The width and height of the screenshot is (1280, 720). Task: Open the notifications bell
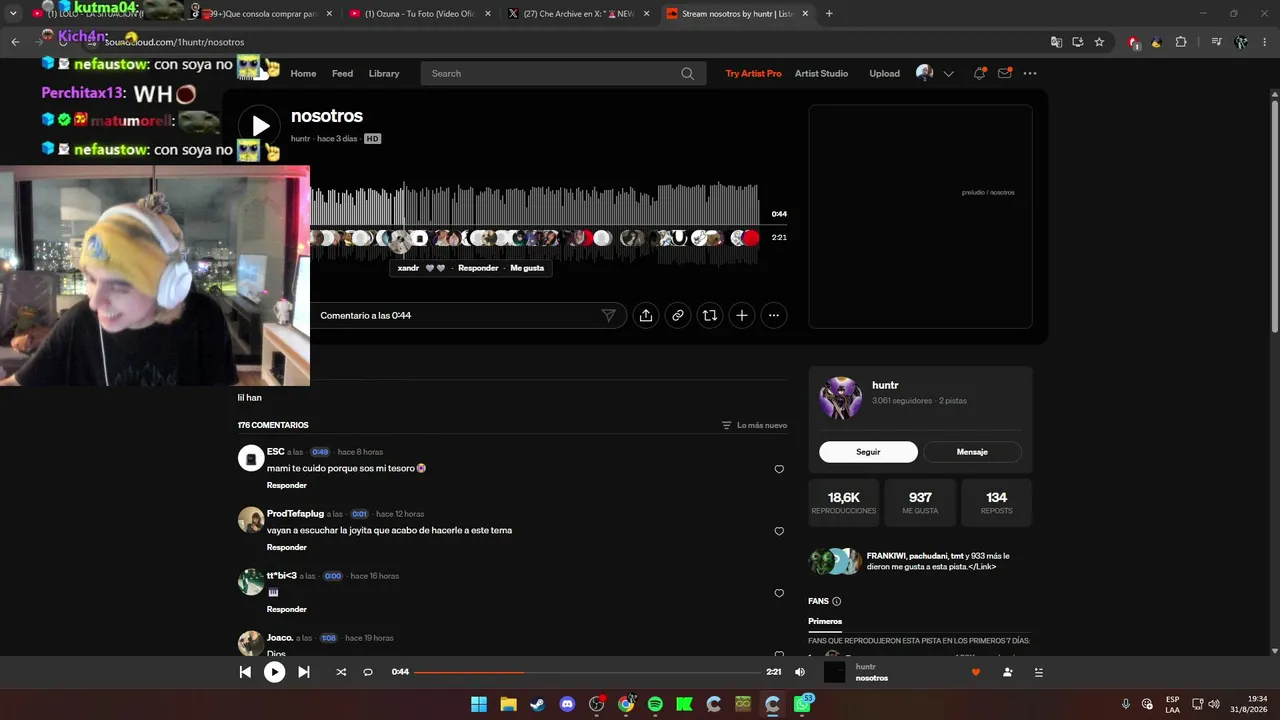tap(980, 73)
